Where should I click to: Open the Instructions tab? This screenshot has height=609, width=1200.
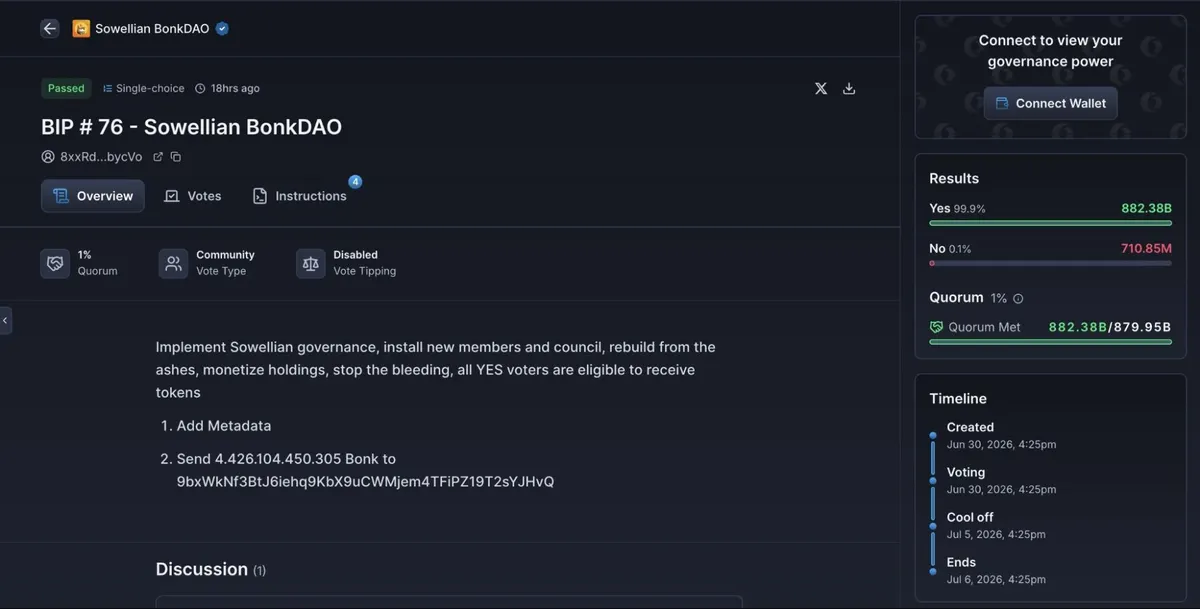[x=300, y=196]
